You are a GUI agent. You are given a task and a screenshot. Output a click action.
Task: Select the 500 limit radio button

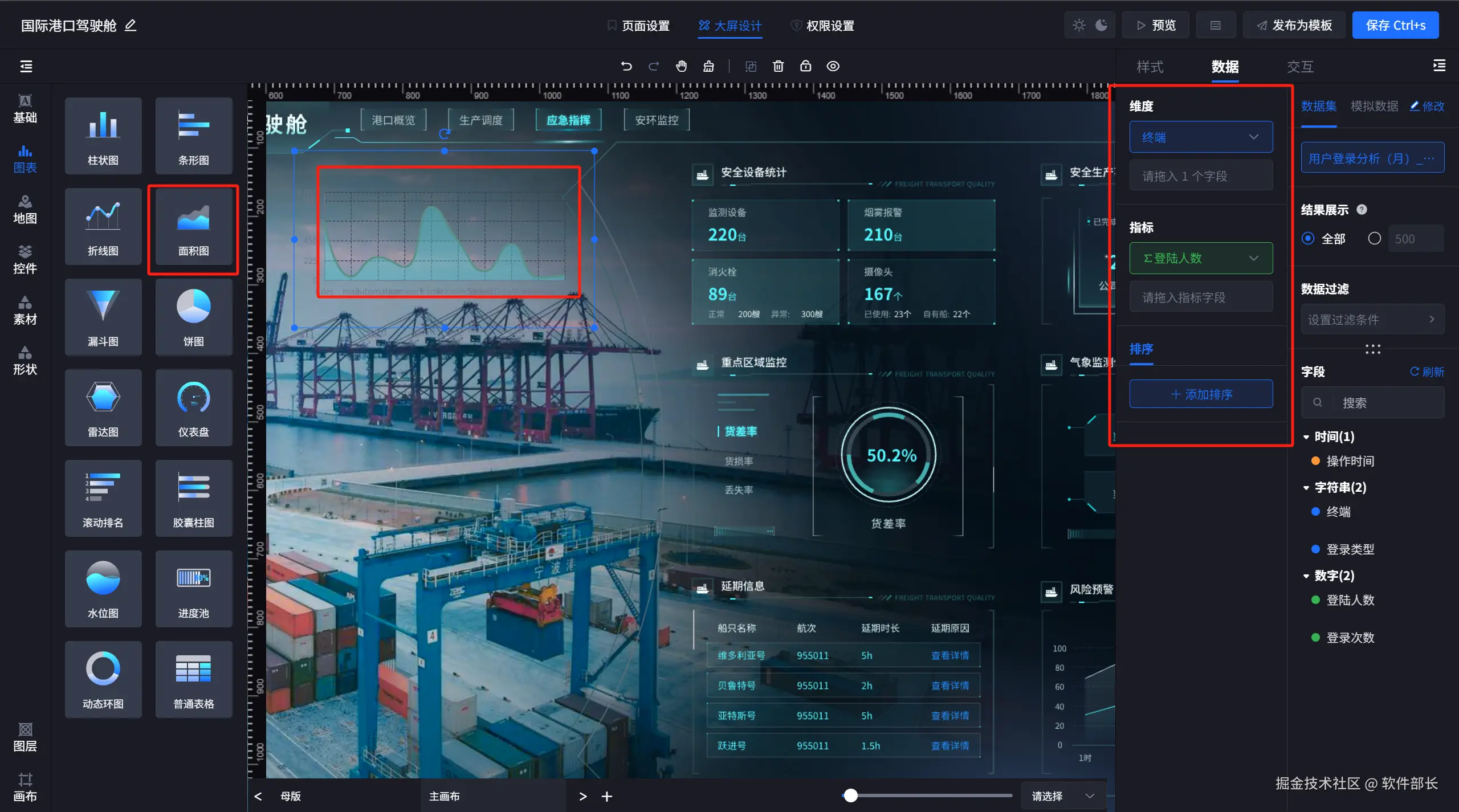(x=1374, y=239)
